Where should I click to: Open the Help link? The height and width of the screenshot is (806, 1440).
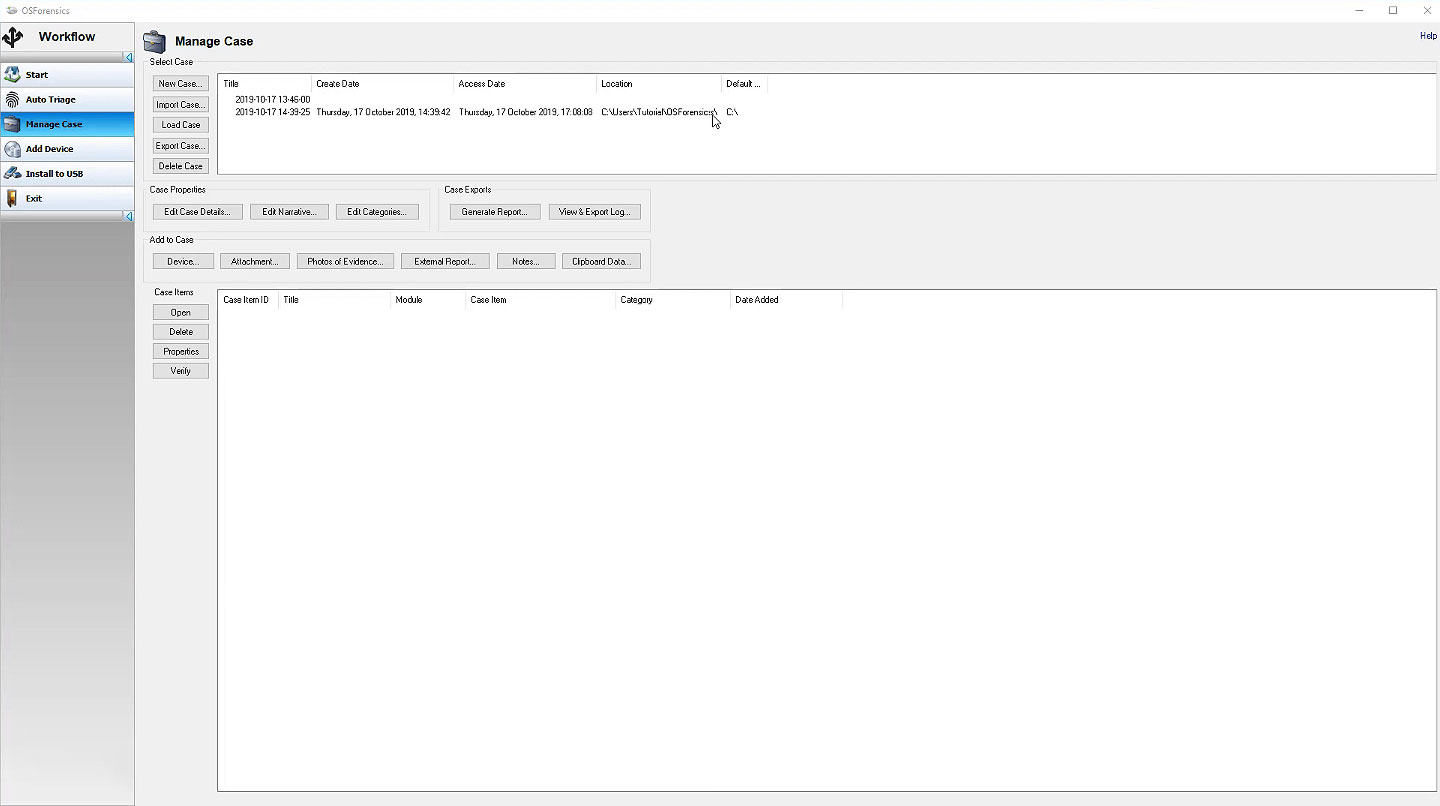pos(1428,36)
